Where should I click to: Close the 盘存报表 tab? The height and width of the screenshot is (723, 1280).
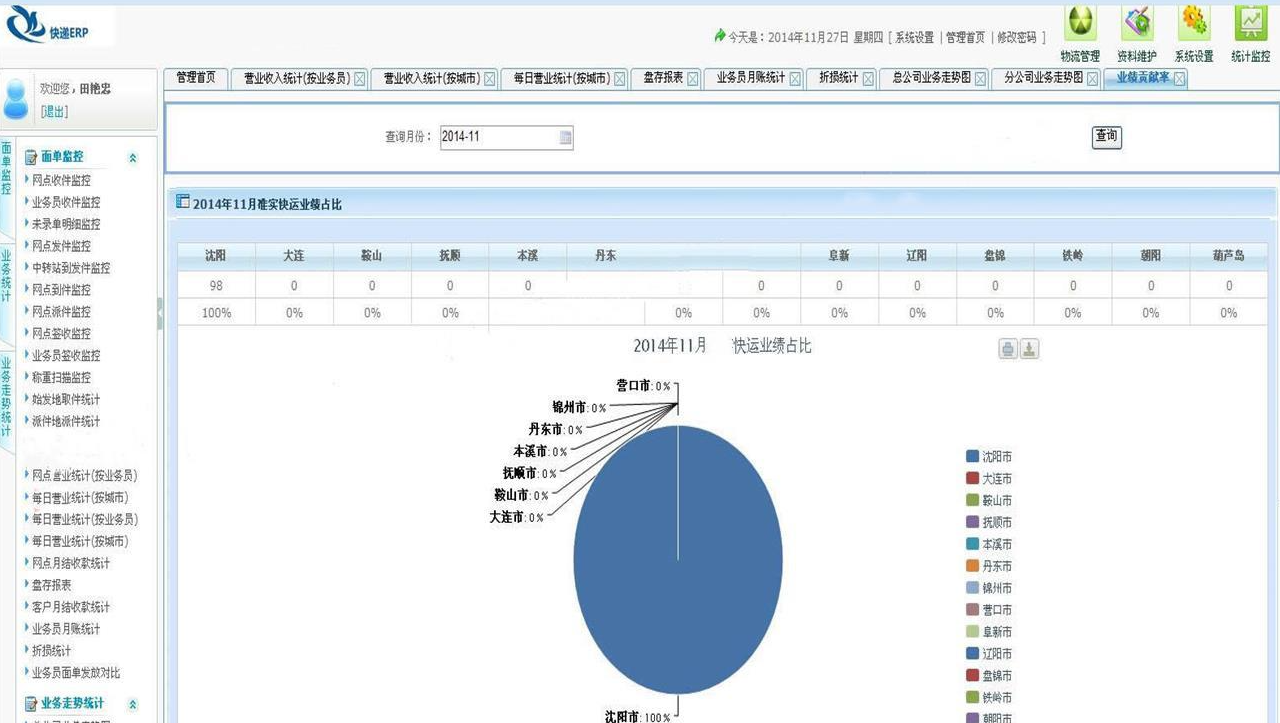(693, 79)
